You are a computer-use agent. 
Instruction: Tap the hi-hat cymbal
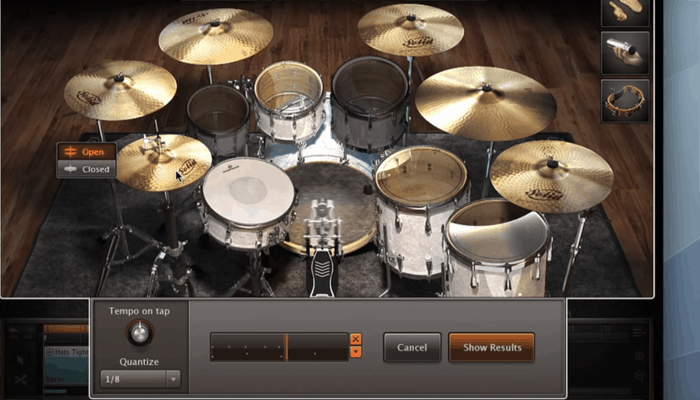(163, 162)
